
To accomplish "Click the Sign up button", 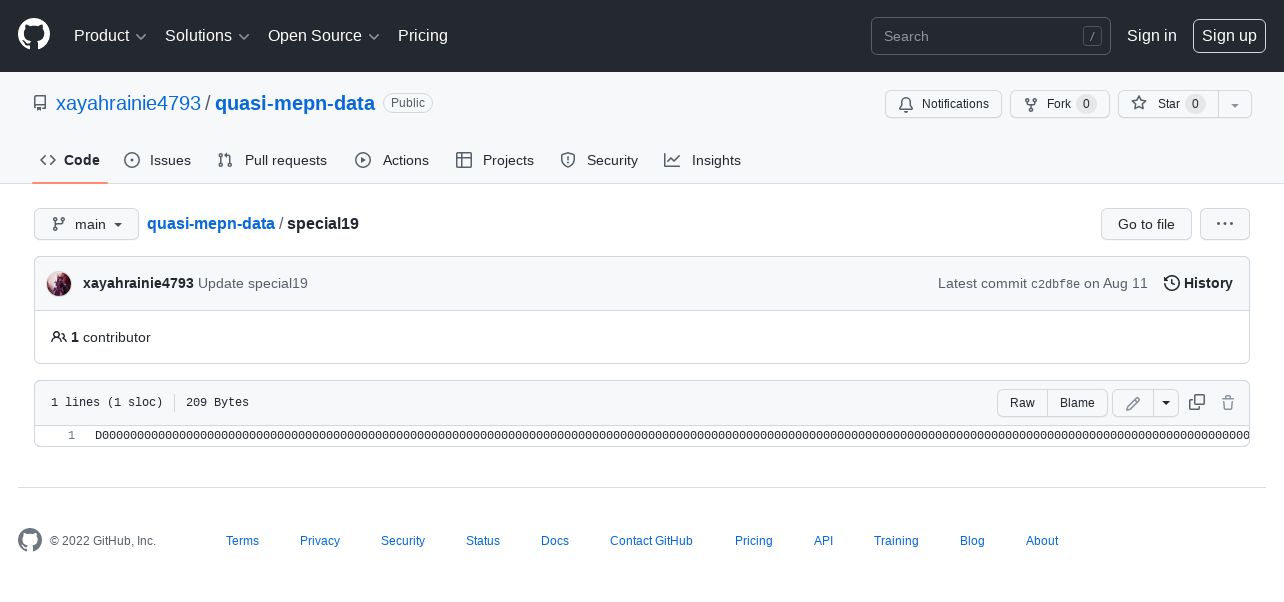I will point(1229,36).
